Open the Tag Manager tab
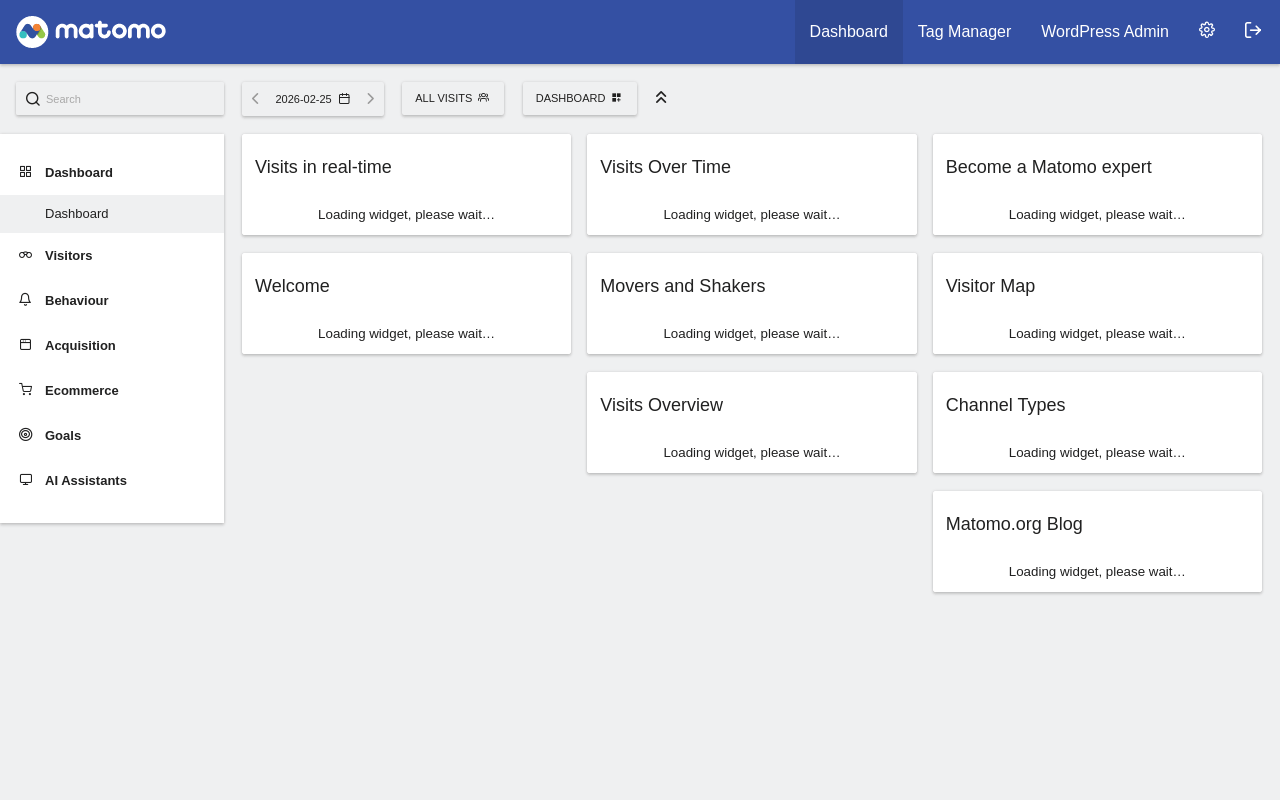 coord(964,32)
